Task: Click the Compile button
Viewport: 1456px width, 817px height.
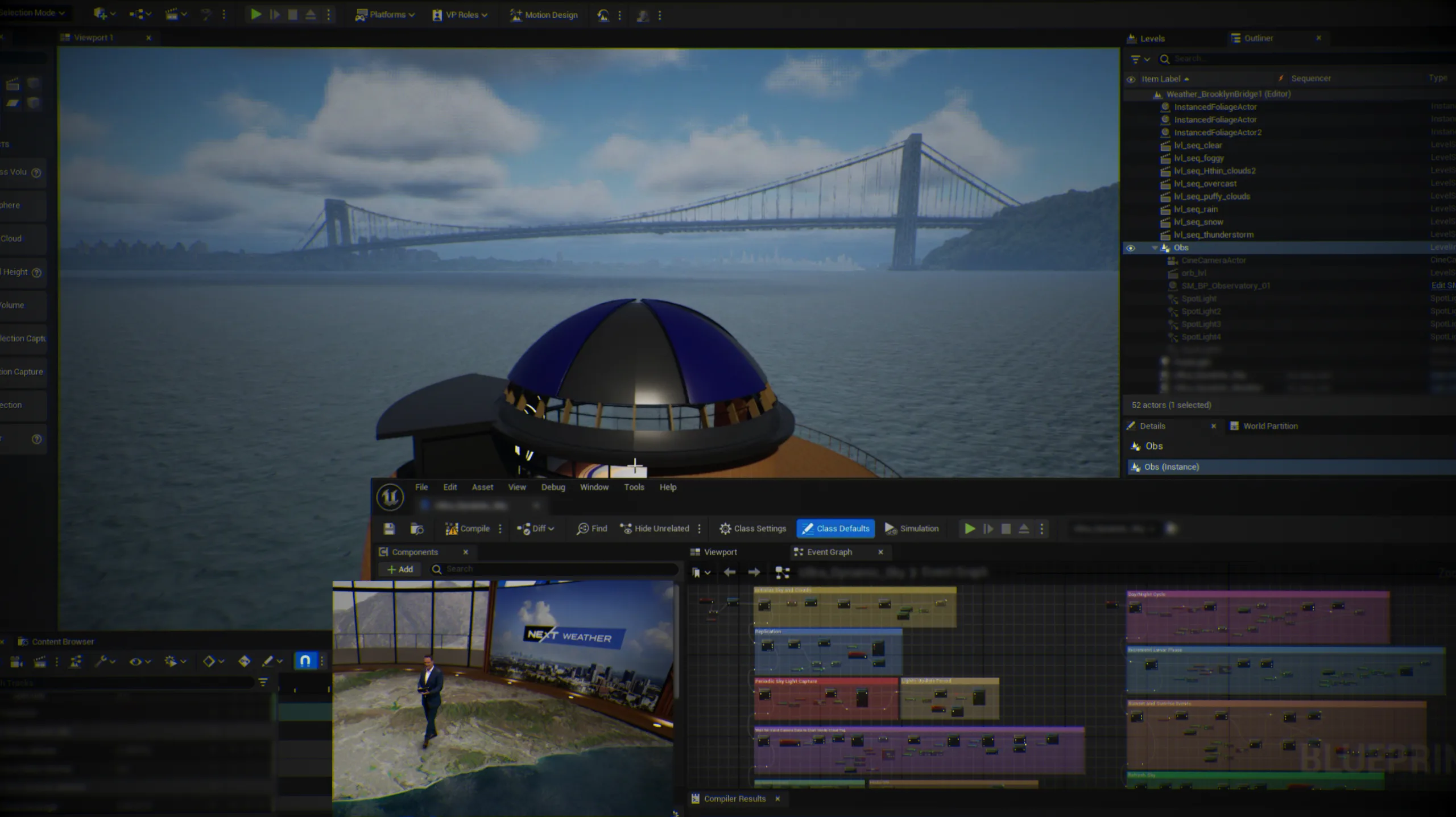Action: click(x=468, y=529)
